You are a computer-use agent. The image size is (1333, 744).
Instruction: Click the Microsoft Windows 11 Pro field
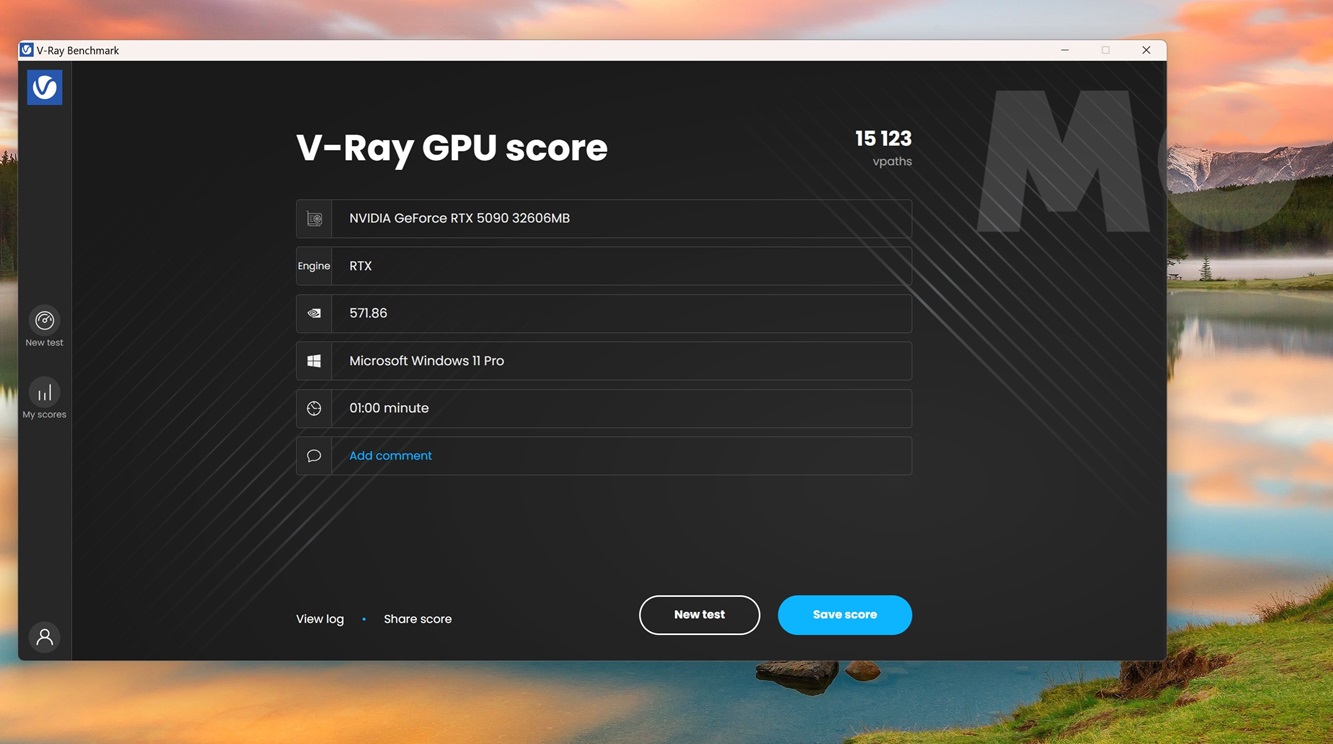[x=620, y=361]
